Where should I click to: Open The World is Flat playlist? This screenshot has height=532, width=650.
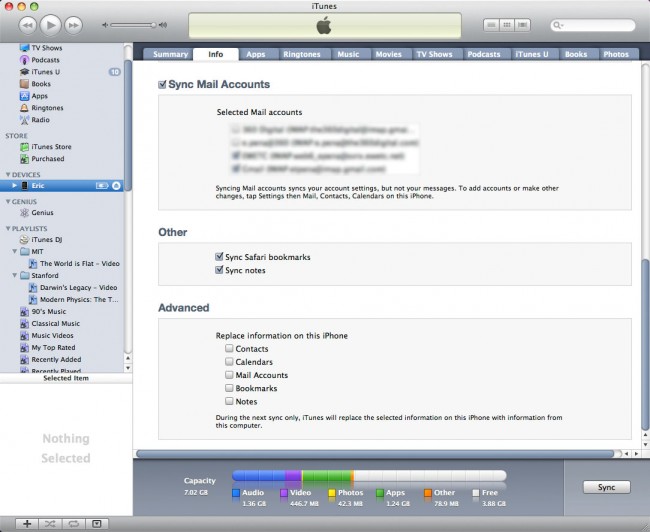pyautogui.click(x=80, y=264)
